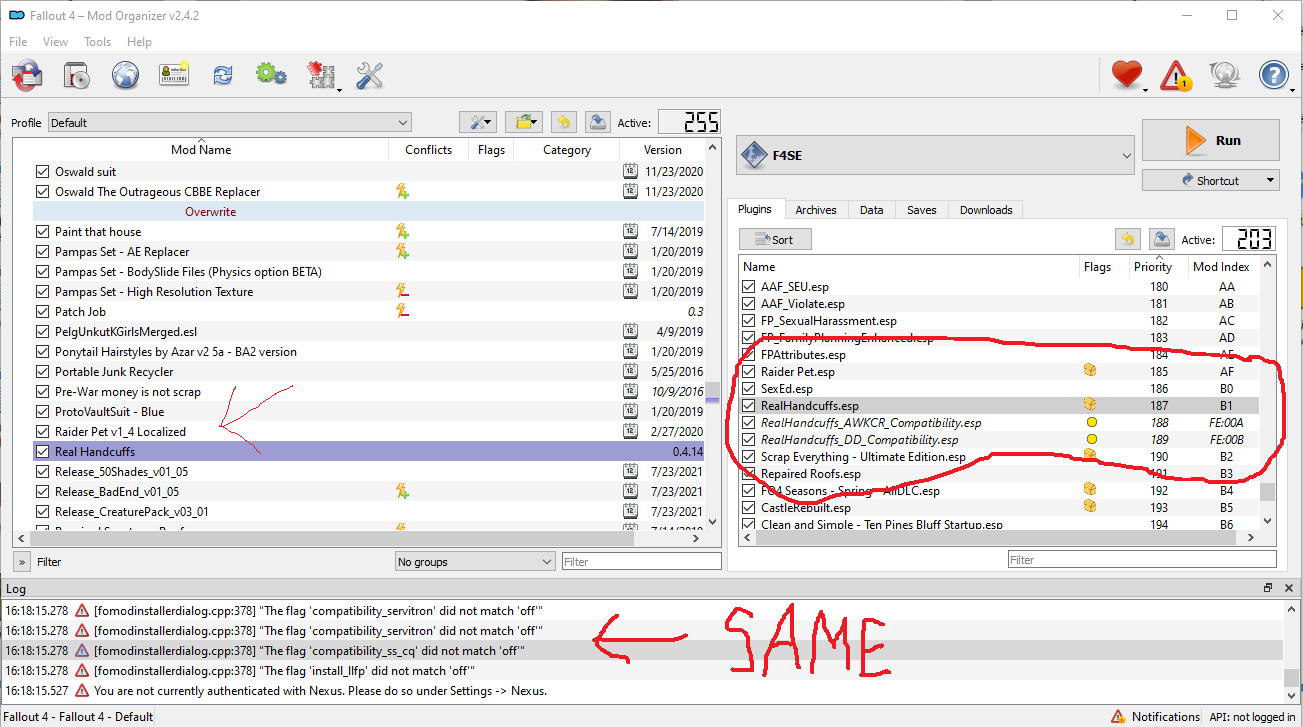Toggle ProtoVaultSuit - Blue checkbox
This screenshot has width=1303, height=727.
tap(42, 411)
